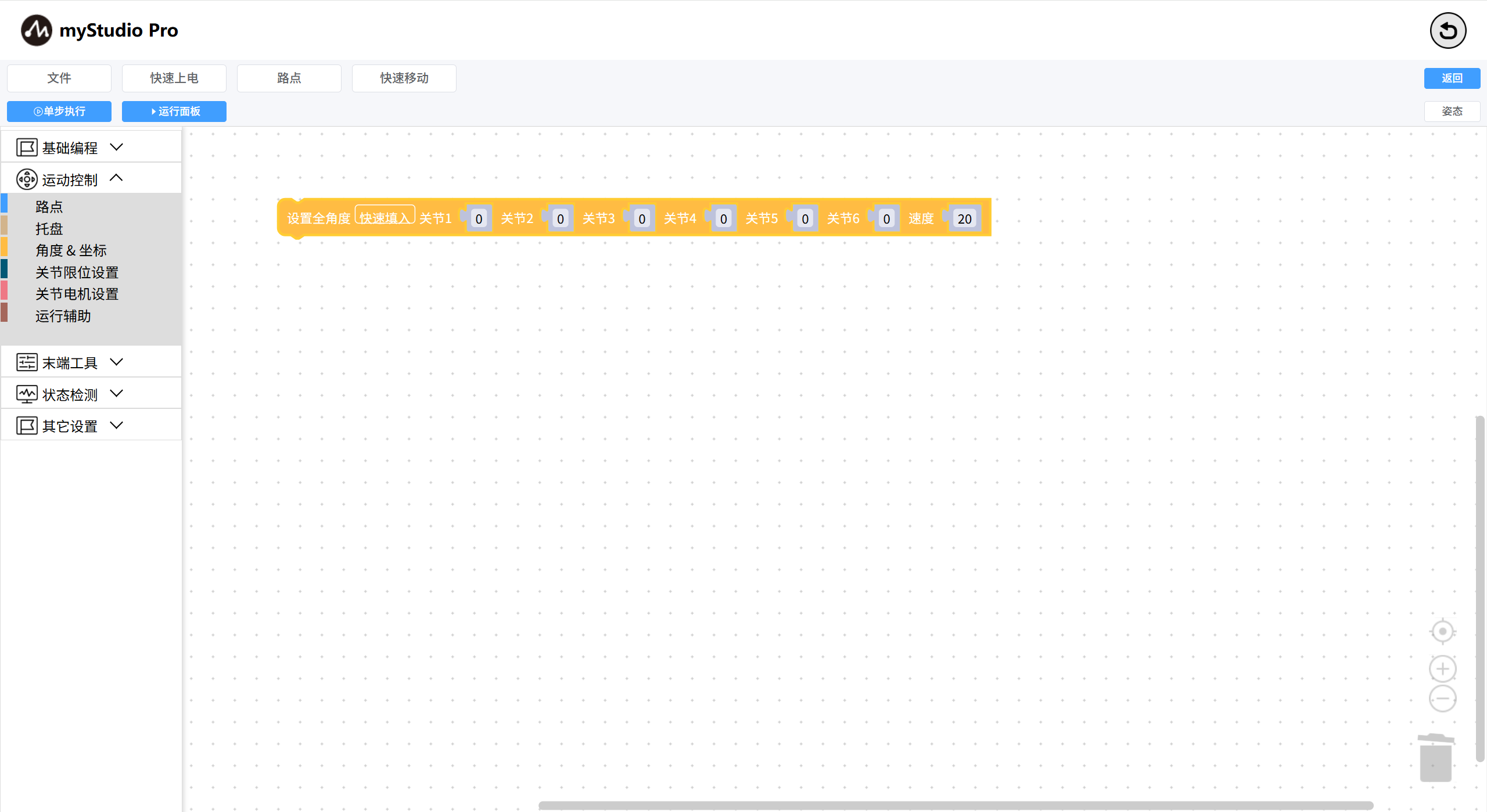
Task: Expand the 其它设置 category chevron
Action: click(117, 425)
